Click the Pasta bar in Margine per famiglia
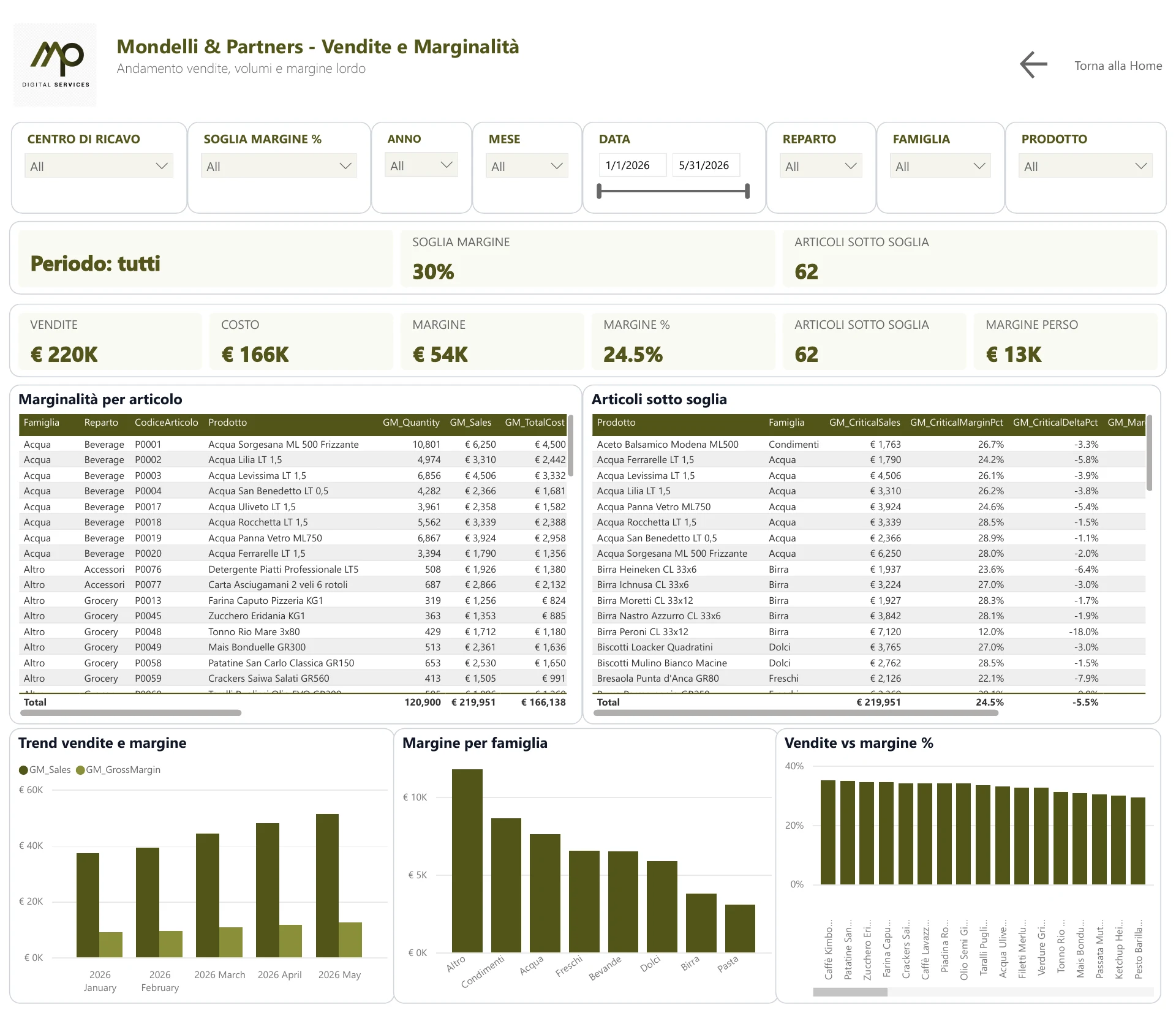Viewport: 1176px width, 1021px height. (x=740, y=929)
